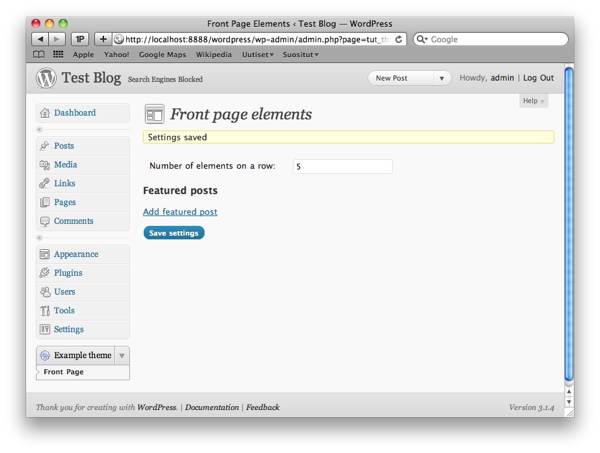Screen dimensions: 600x453
Task: Click the search magnifier icon
Action: pos(421,39)
